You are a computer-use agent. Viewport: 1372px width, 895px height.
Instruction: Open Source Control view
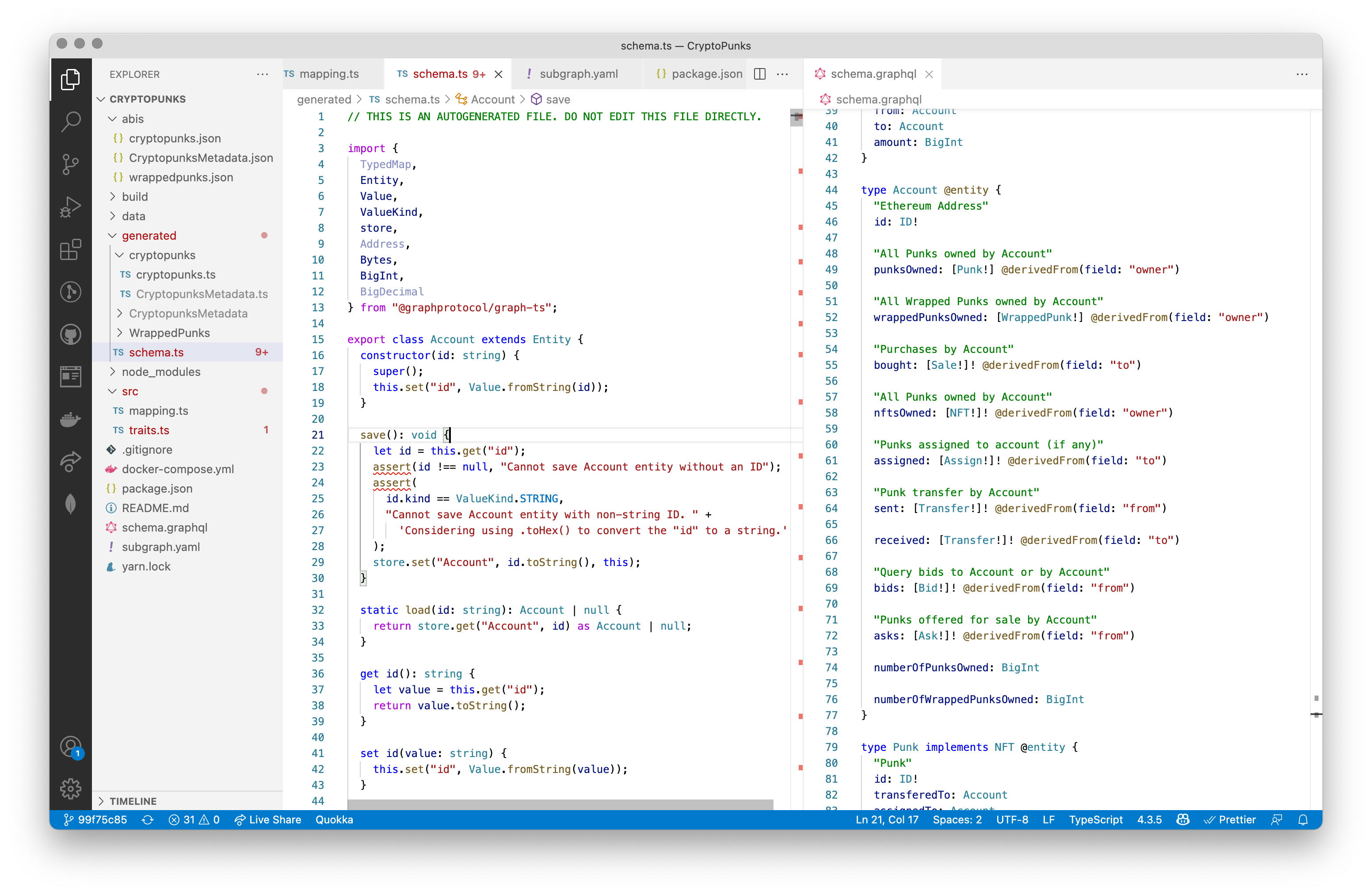click(70, 164)
